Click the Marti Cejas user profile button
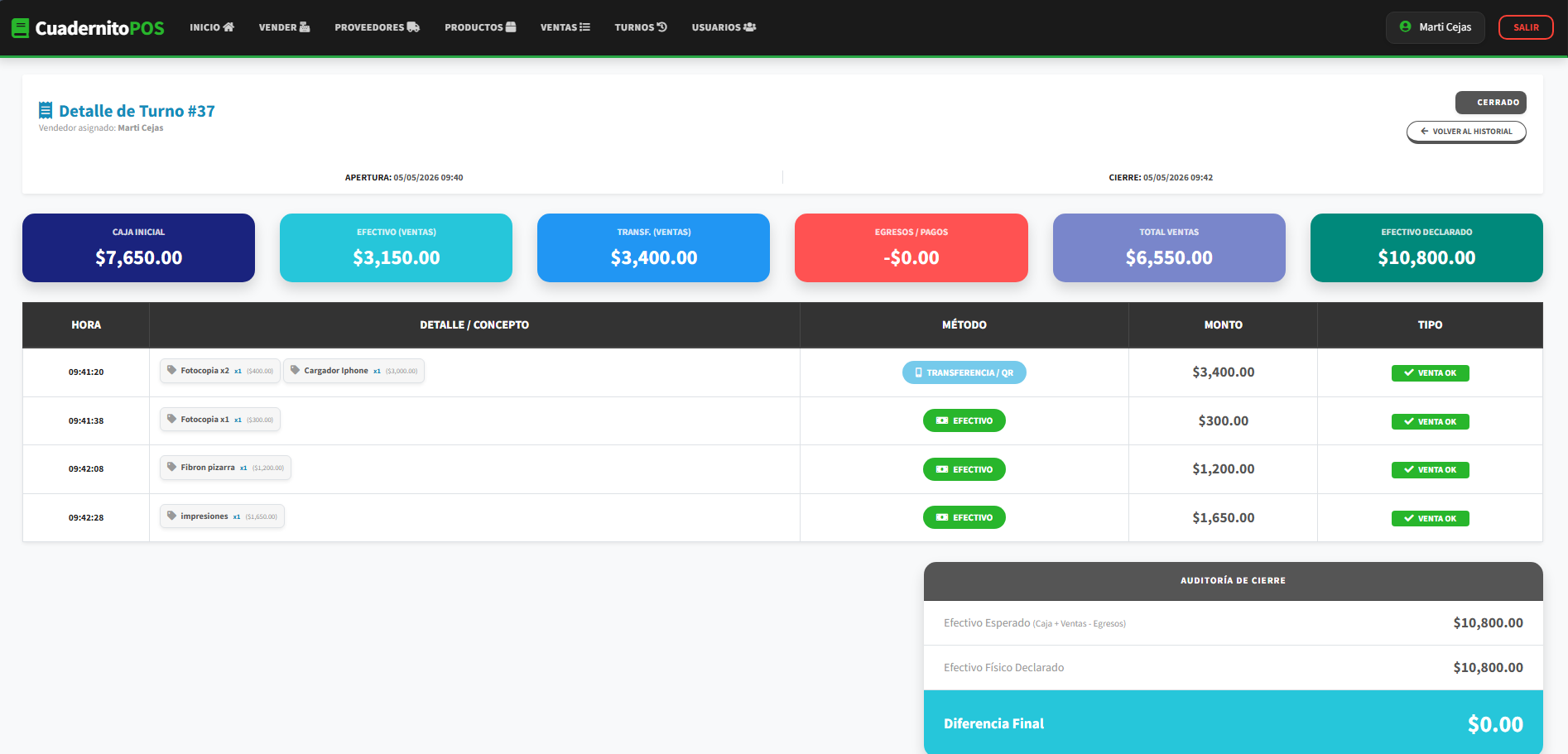This screenshot has width=1568, height=754. 1435,27
